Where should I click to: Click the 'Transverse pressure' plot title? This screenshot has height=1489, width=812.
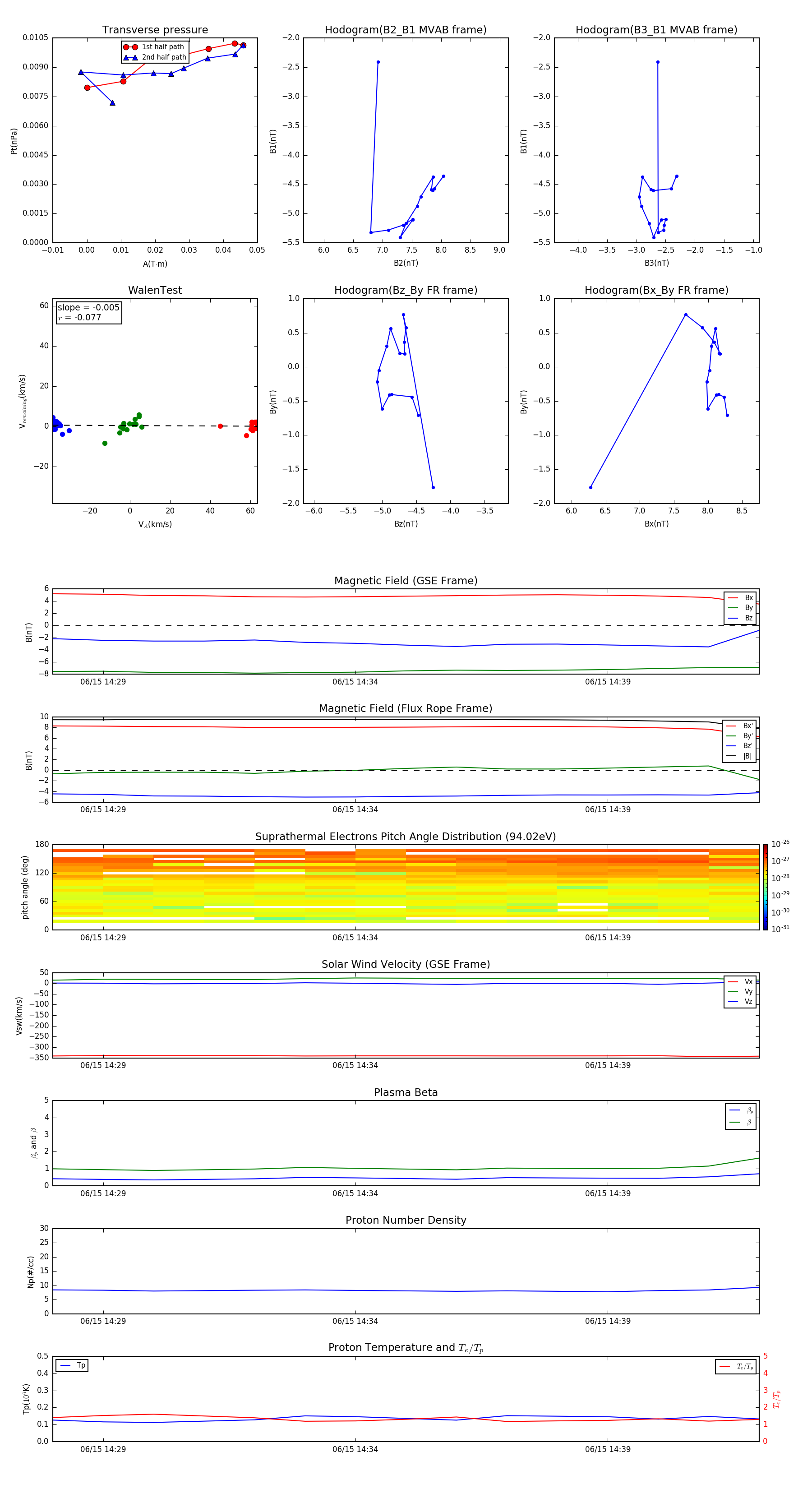coord(155,29)
